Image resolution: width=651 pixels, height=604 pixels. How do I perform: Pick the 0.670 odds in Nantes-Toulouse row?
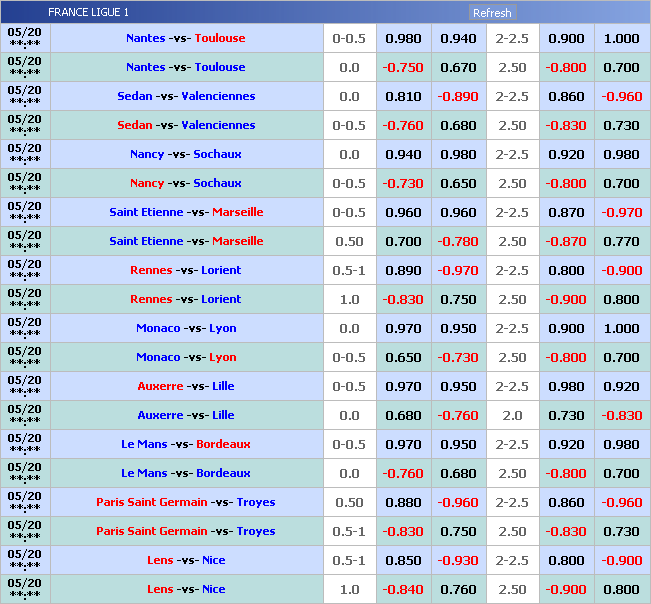(x=458, y=68)
